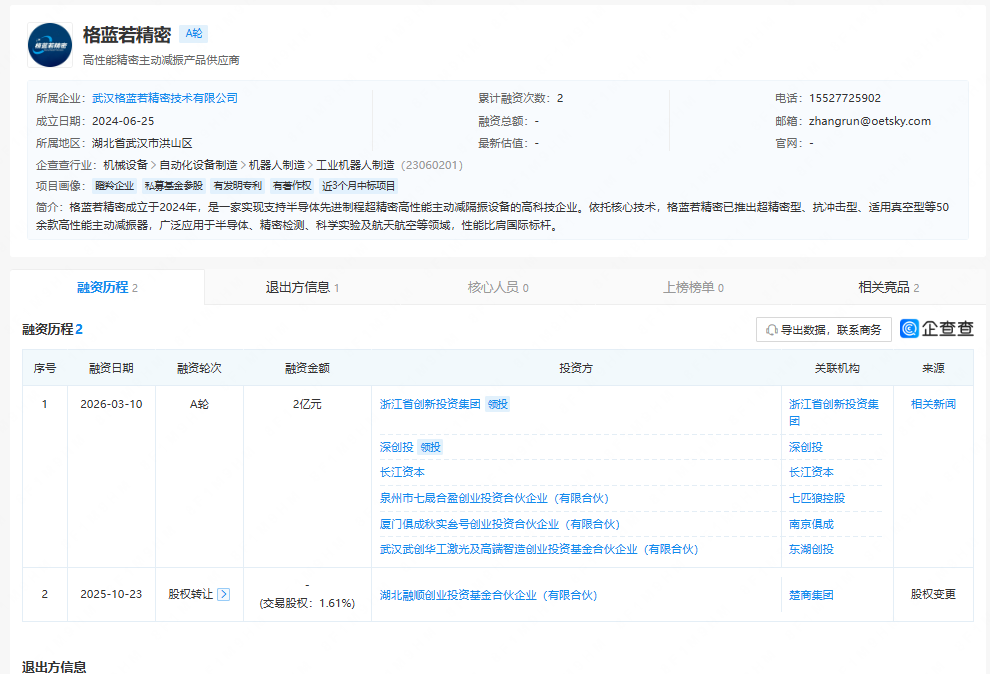Click the 七匹狼控股 related institution link

click(816, 498)
